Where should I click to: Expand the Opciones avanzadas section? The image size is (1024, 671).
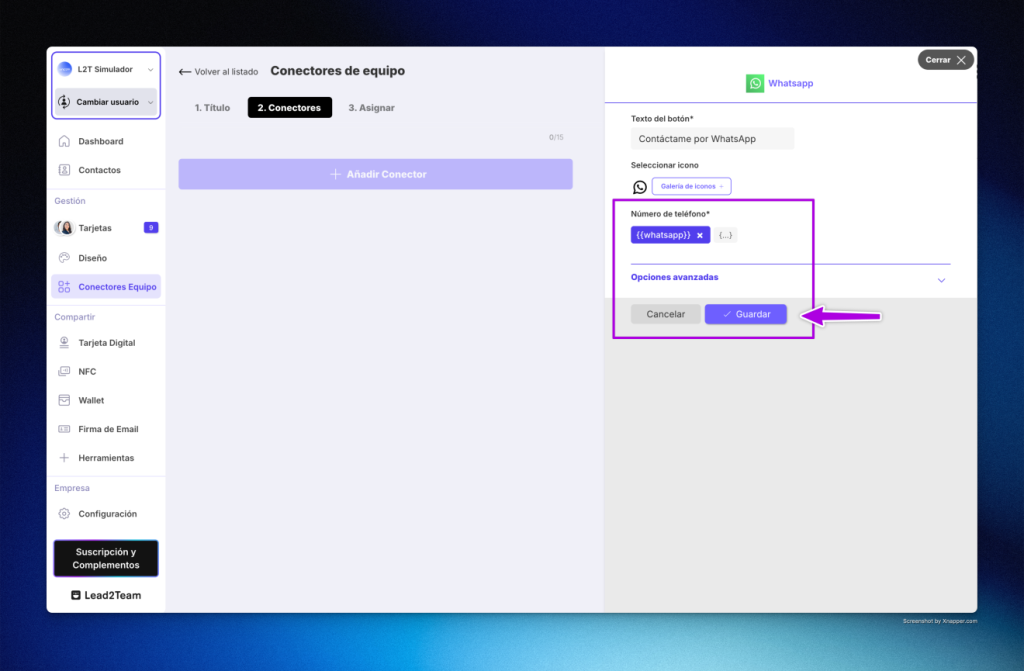coord(940,280)
